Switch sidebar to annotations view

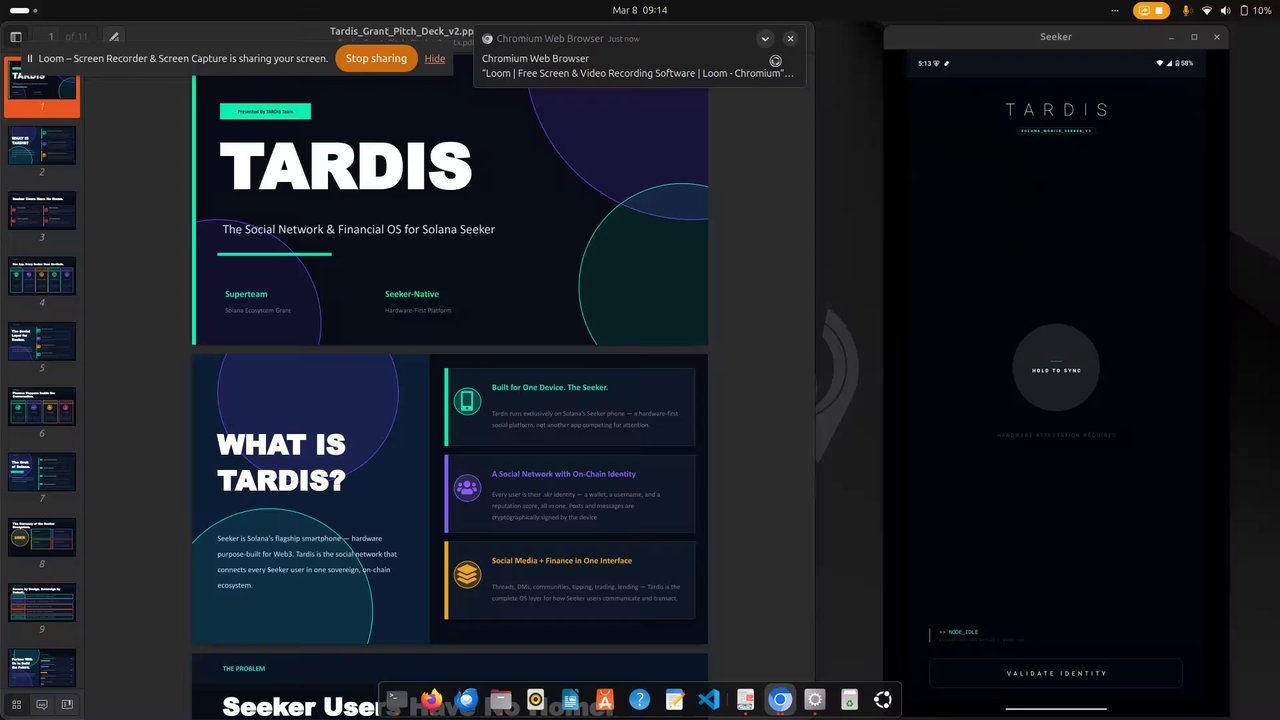click(42, 704)
